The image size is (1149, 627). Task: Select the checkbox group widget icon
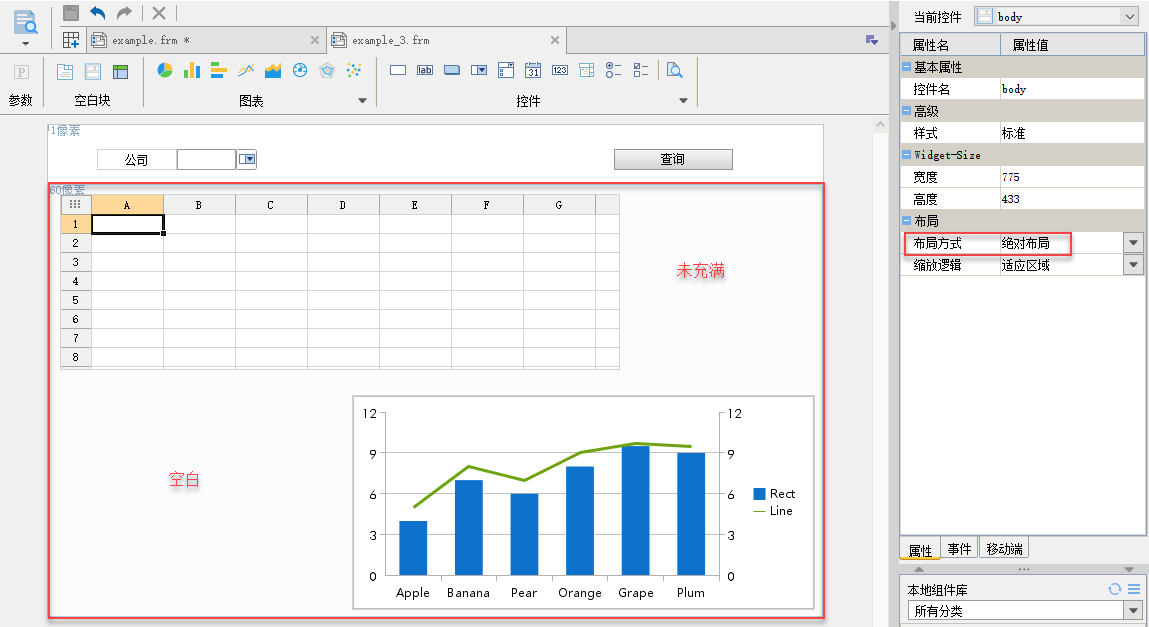tap(640, 70)
